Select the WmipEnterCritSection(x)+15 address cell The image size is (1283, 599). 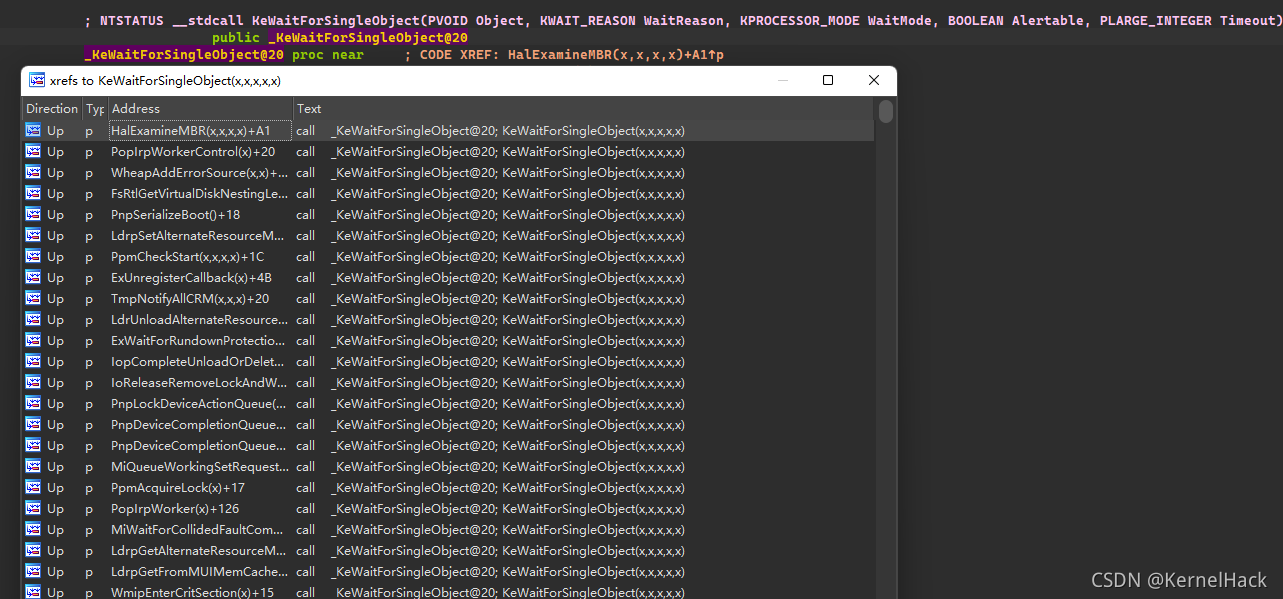coord(199,592)
